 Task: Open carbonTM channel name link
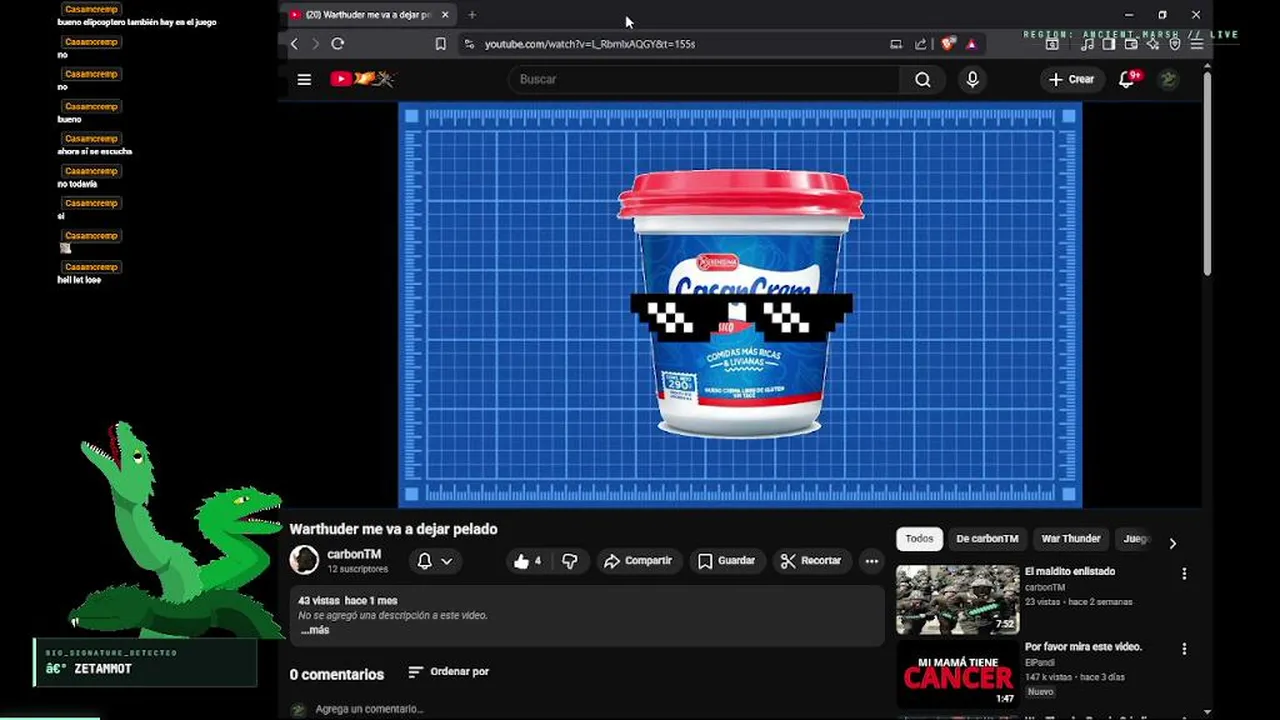click(354, 554)
